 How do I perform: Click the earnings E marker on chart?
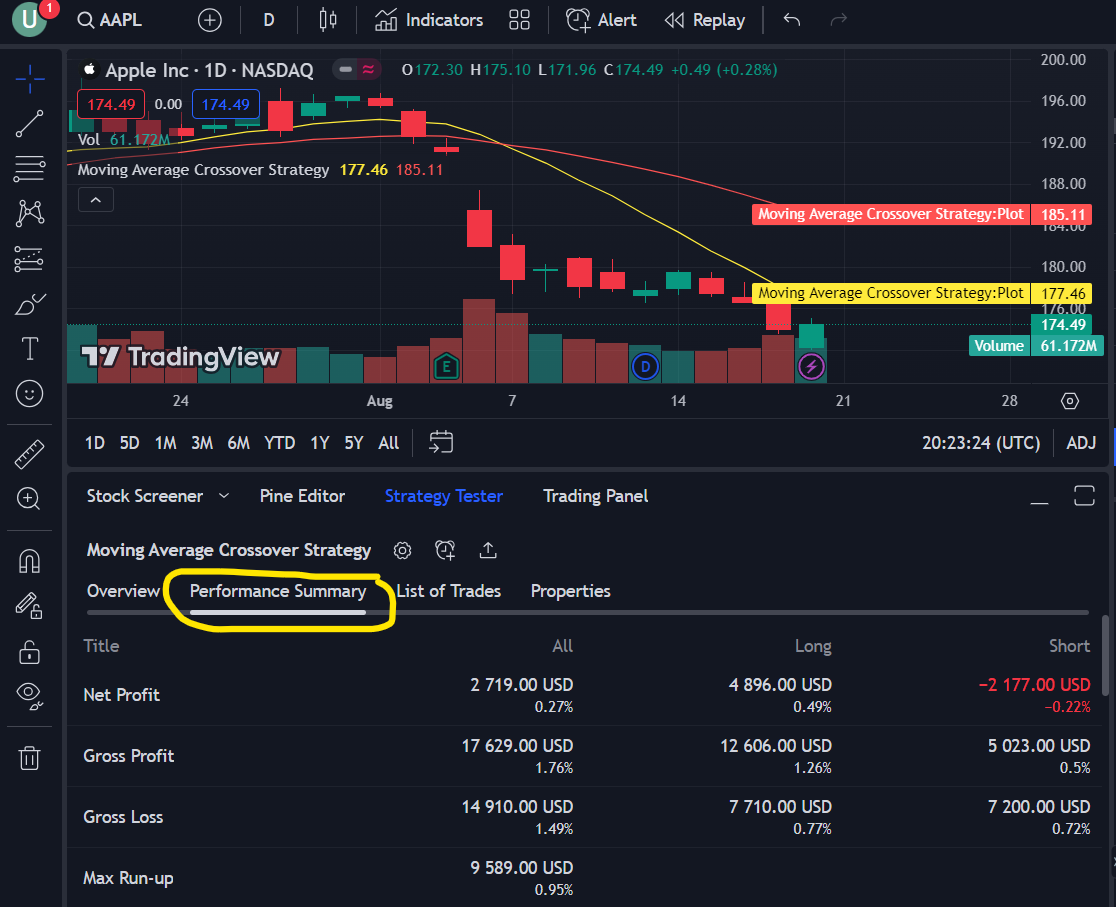coord(446,367)
